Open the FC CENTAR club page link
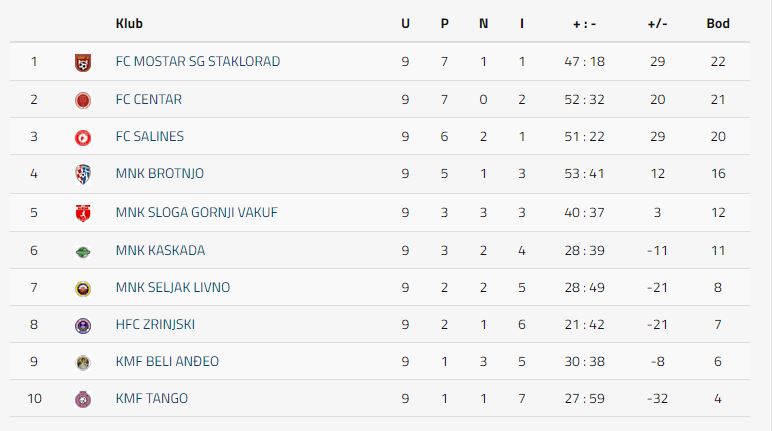This screenshot has width=772, height=431. click(x=148, y=100)
